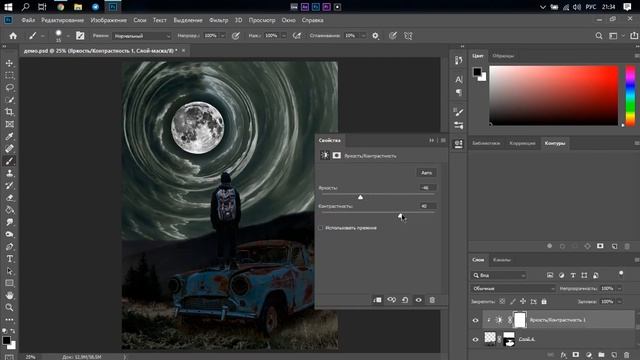Screen dimensions: 640x360
Task: Open the Изображение menu
Action: pyautogui.click(x=109, y=20)
